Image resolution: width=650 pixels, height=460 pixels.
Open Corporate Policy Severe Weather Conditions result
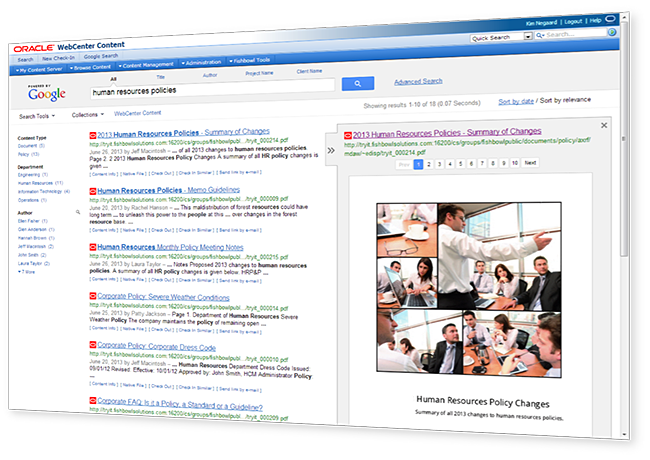163,297
